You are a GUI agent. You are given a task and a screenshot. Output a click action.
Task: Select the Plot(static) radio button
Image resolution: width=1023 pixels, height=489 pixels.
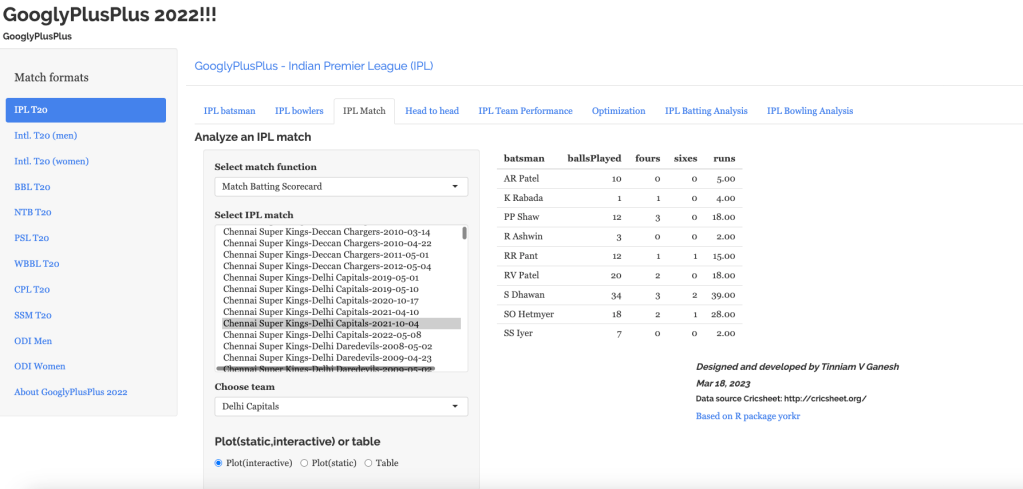pos(305,463)
